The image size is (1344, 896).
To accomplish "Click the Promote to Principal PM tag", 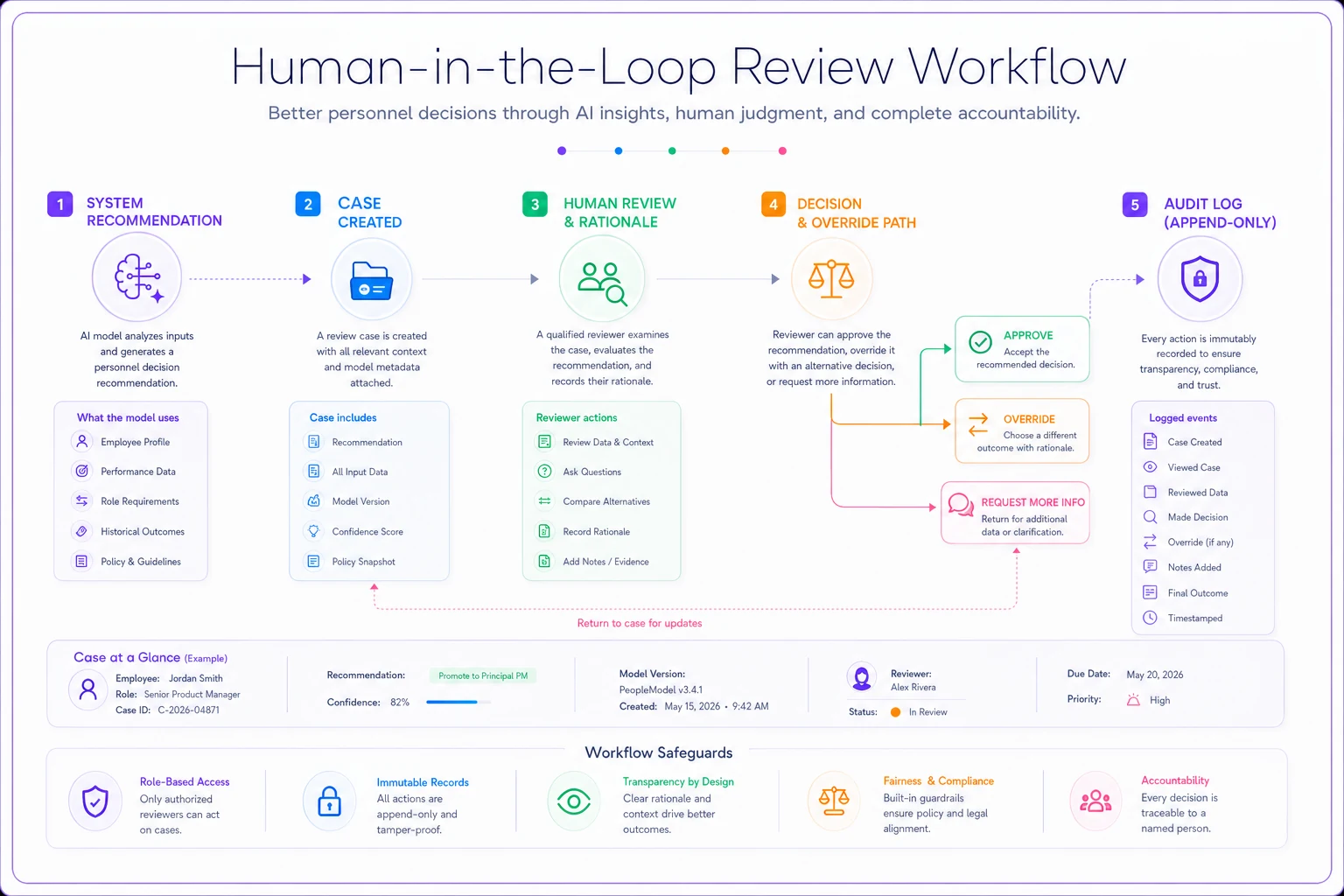I will pos(483,675).
